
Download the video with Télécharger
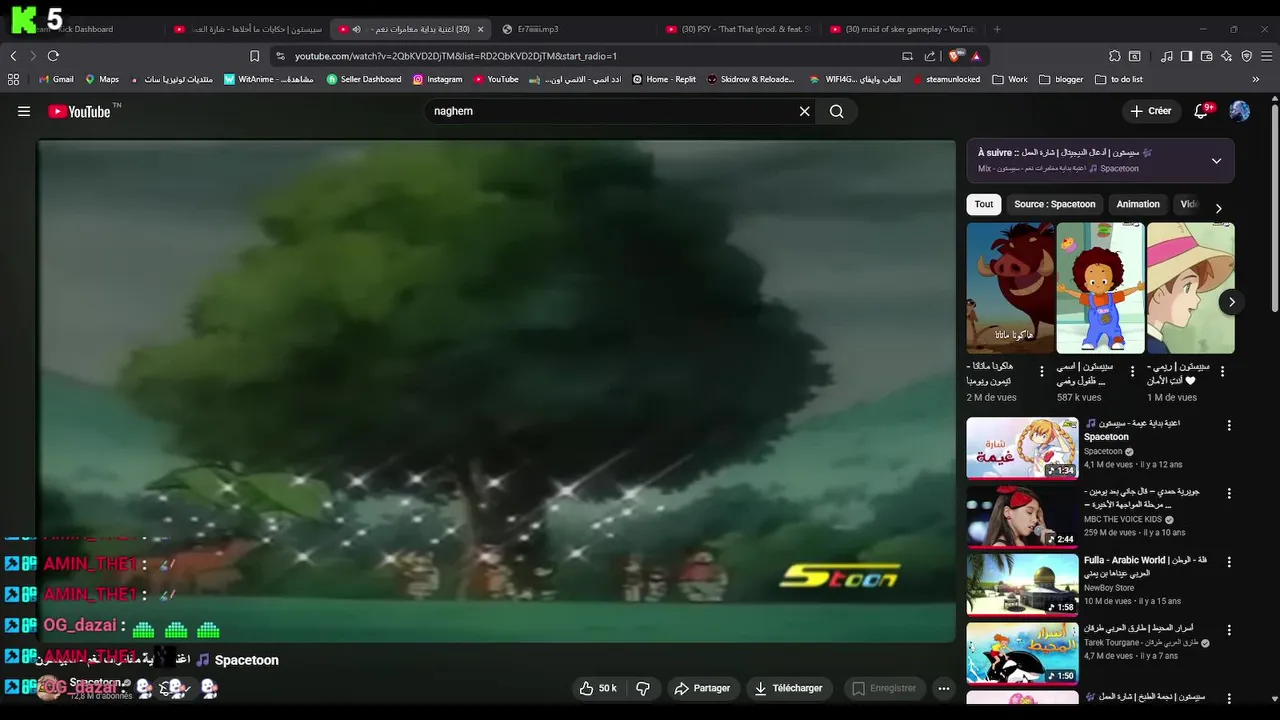(x=789, y=688)
